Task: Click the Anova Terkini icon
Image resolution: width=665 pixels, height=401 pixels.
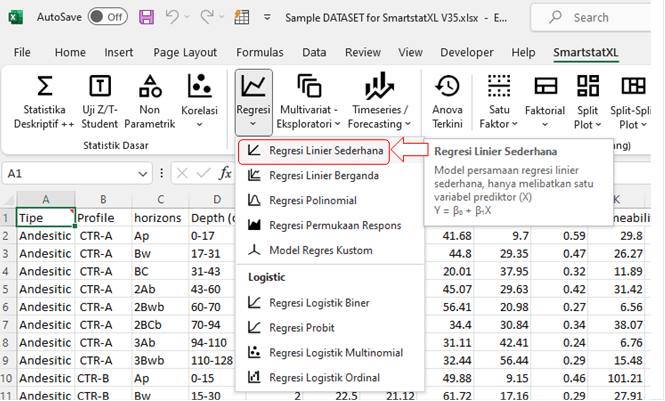Action: pyautogui.click(x=448, y=88)
